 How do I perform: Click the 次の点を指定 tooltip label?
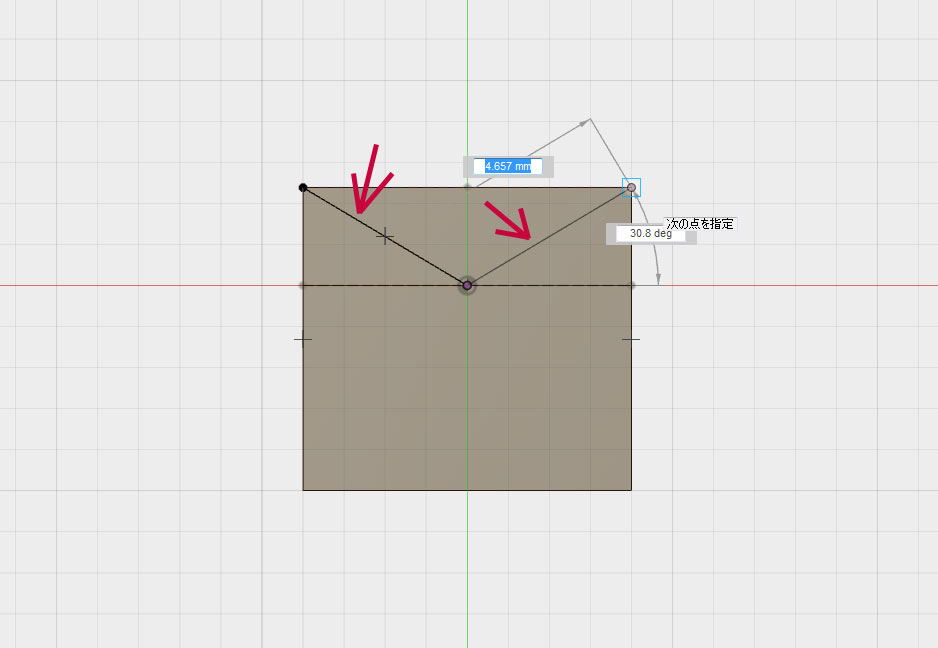pyautogui.click(x=700, y=224)
